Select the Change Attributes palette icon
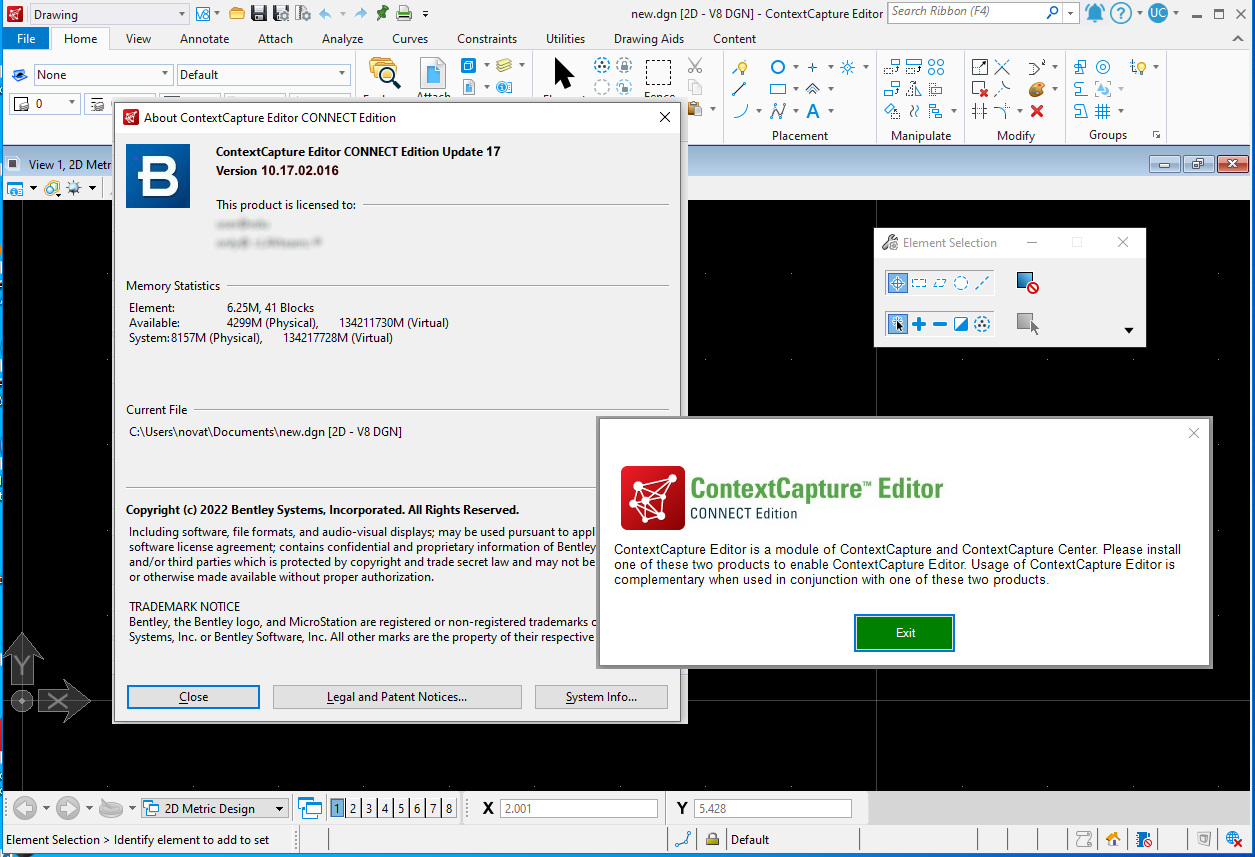 point(1037,89)
